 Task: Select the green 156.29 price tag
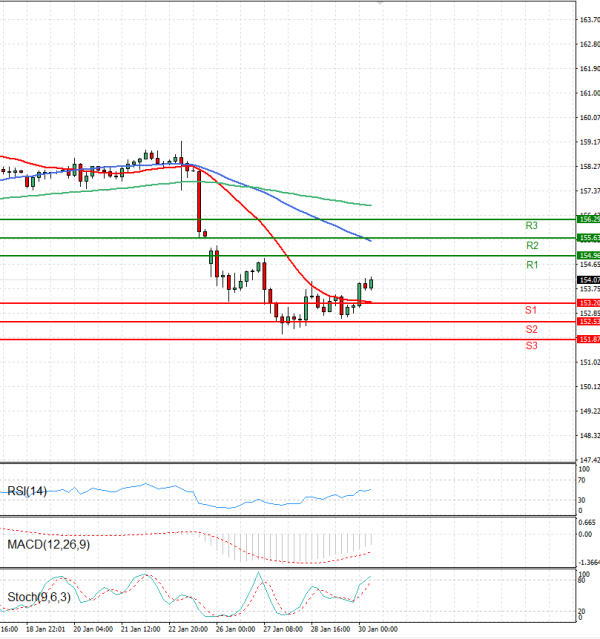pos(588,218)
